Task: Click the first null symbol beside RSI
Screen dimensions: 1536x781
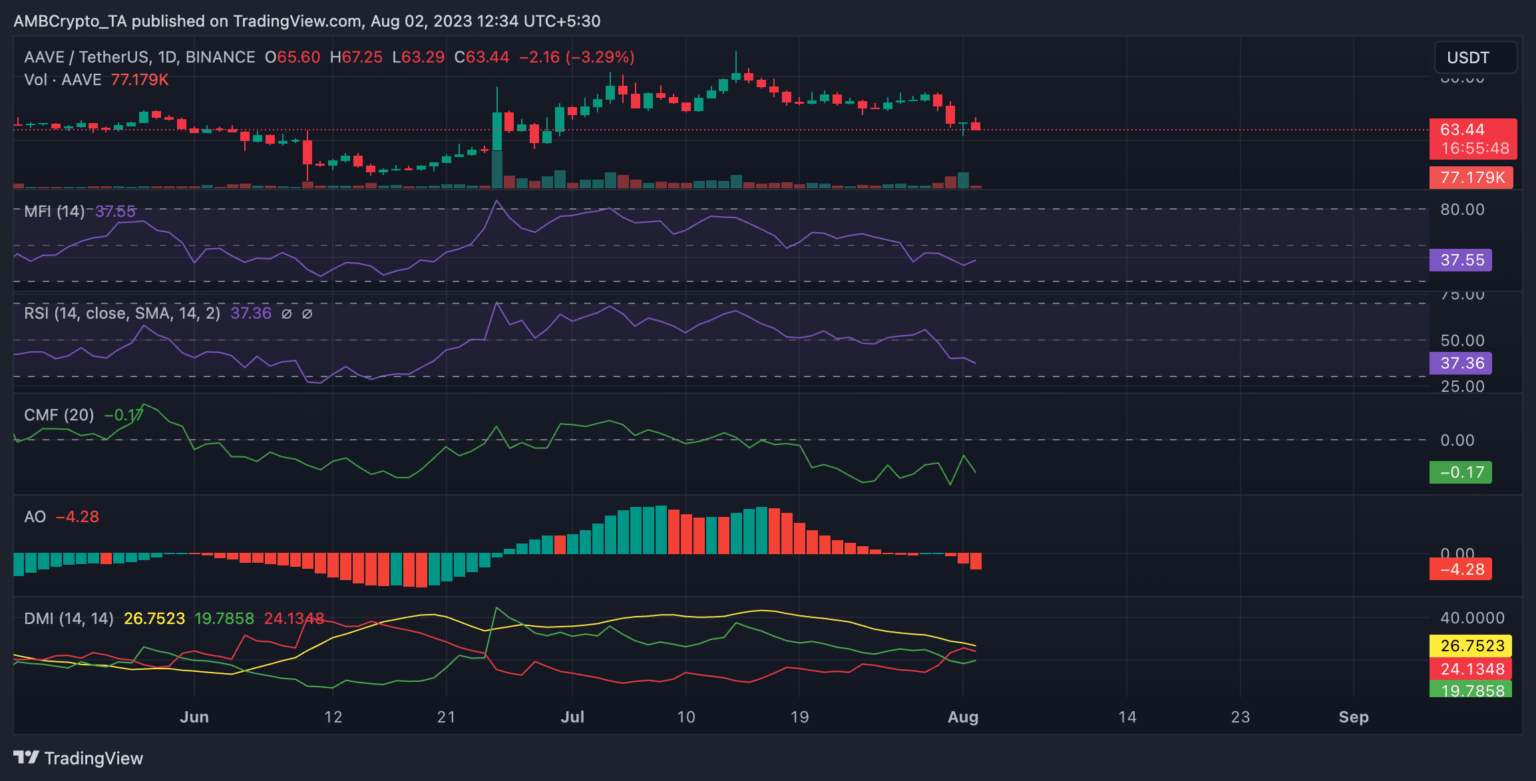Action: tap(286, 314)
